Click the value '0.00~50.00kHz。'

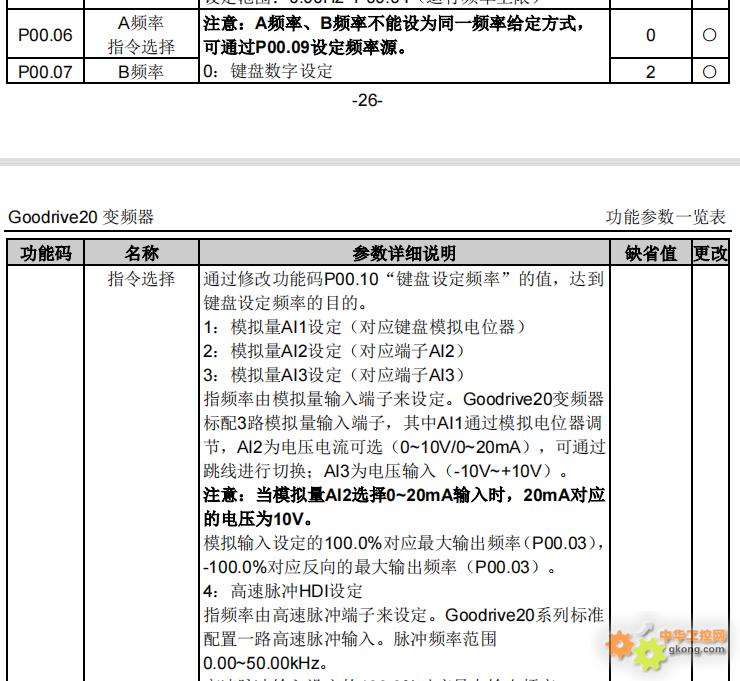266,663
